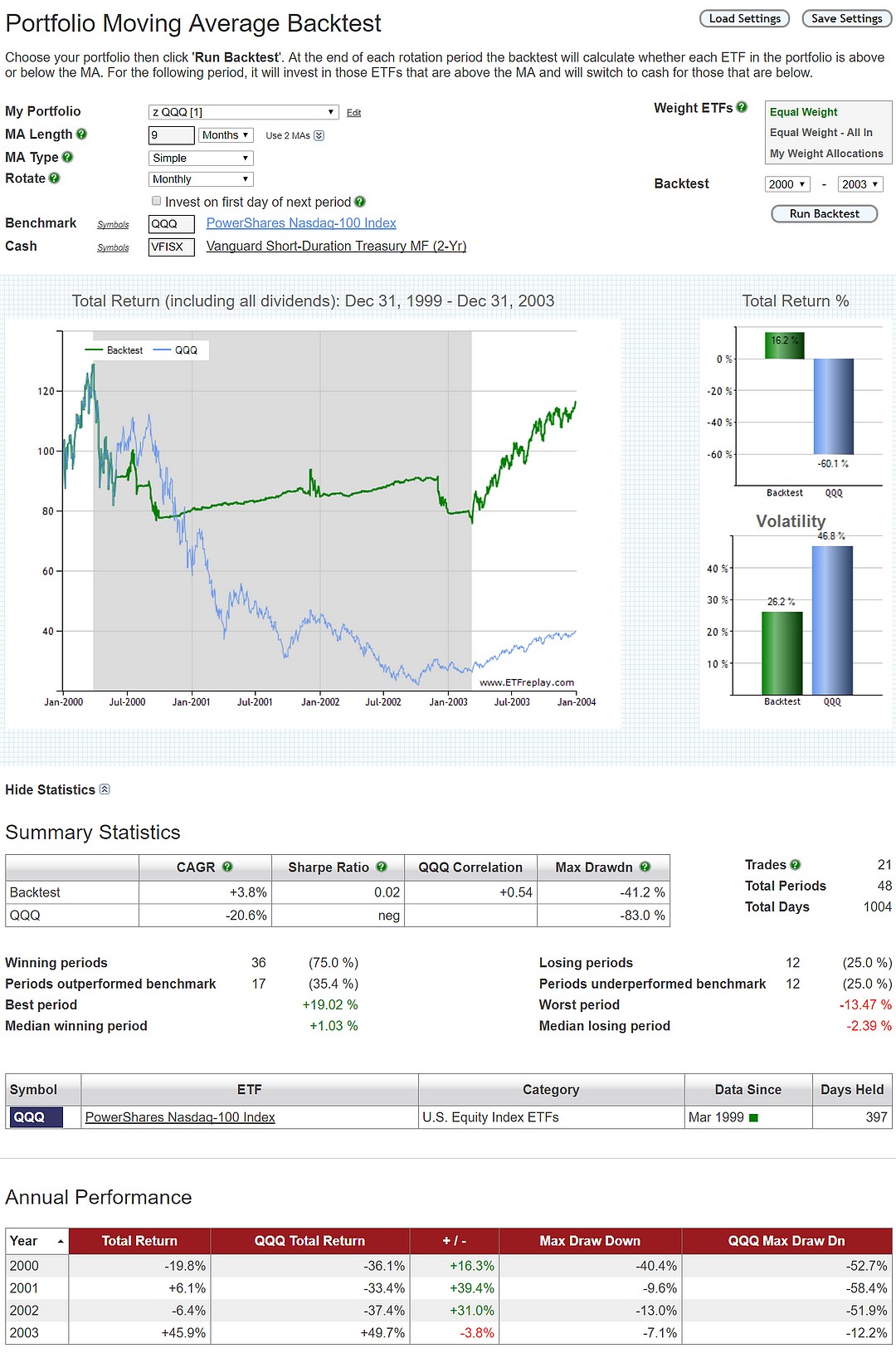The width and height of the screenshot is (896, 1358).
Task: Sort by the Total Return column header
Action: point(139,1241)
